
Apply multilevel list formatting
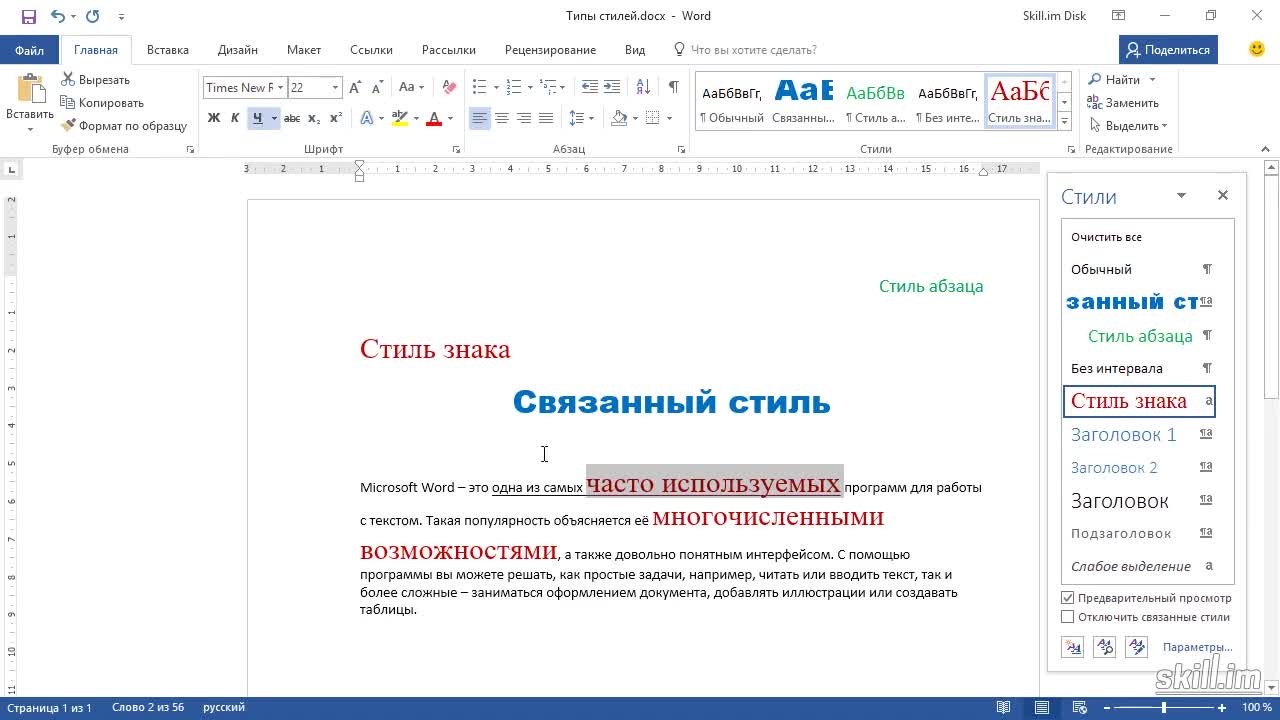tap(547, 88)
